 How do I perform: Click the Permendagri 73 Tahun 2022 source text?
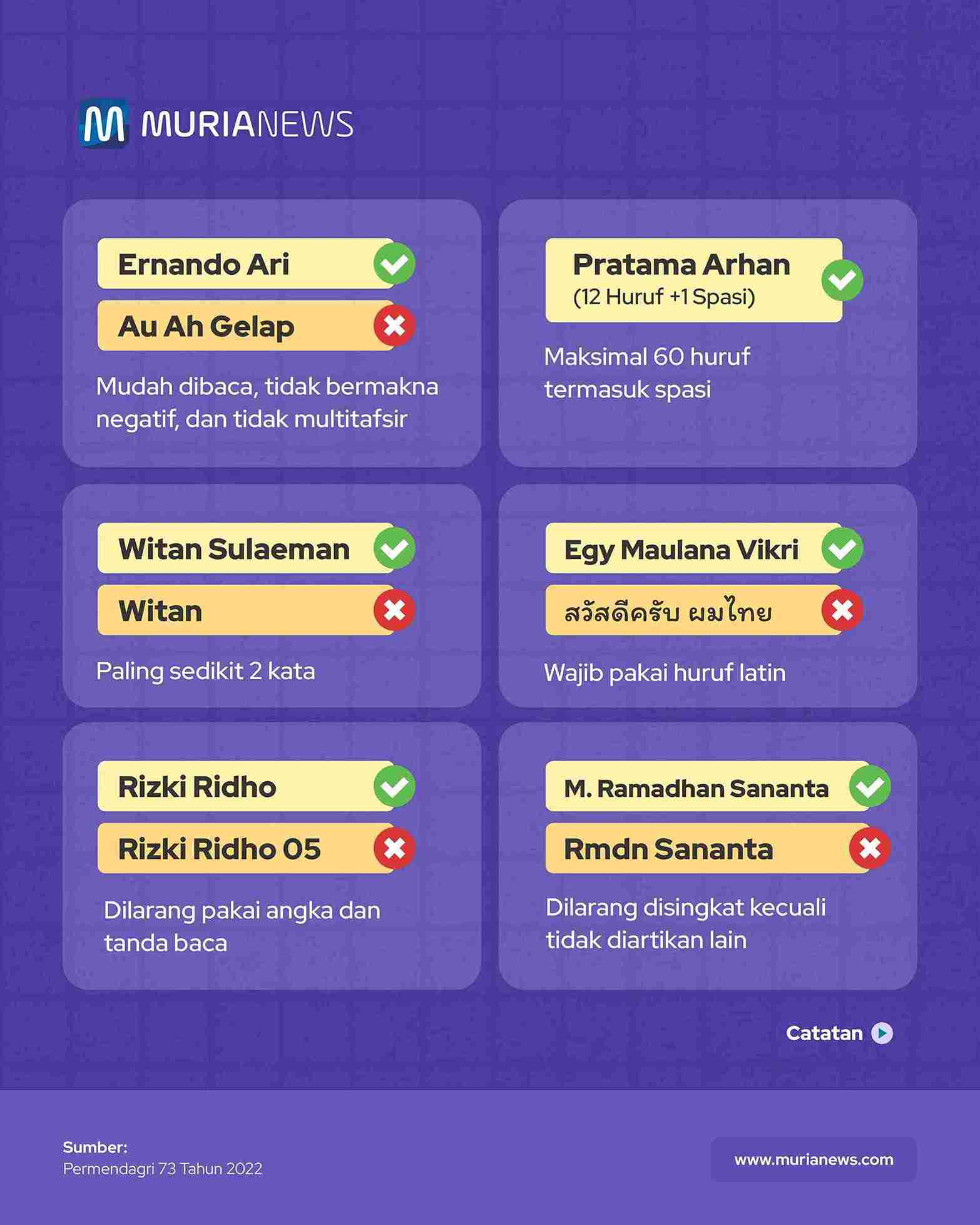click(163, 1169)
